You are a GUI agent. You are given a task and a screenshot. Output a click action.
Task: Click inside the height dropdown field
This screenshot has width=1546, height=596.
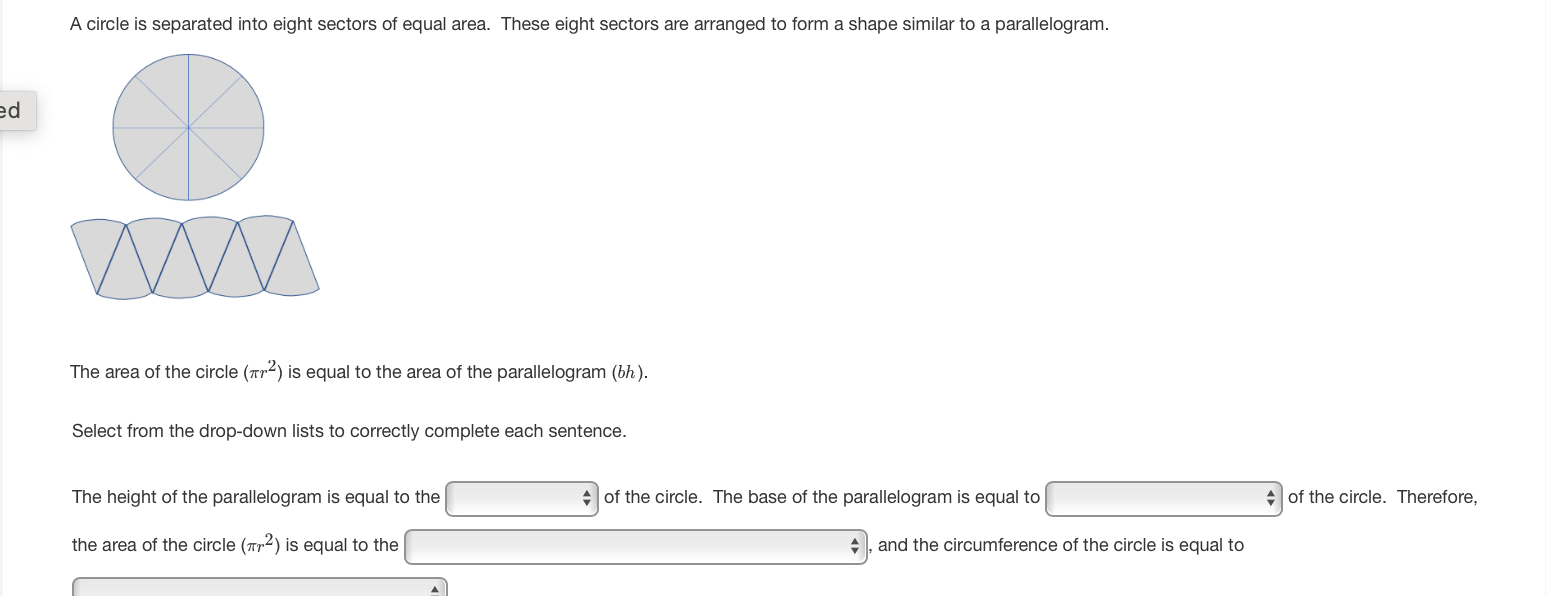click(510, 497)
